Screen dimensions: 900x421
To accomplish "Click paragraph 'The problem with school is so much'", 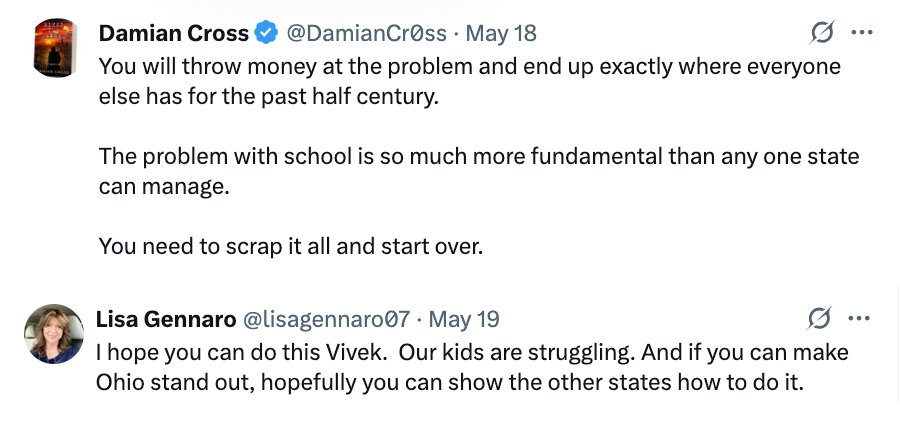I will click(x=478, y=157).
